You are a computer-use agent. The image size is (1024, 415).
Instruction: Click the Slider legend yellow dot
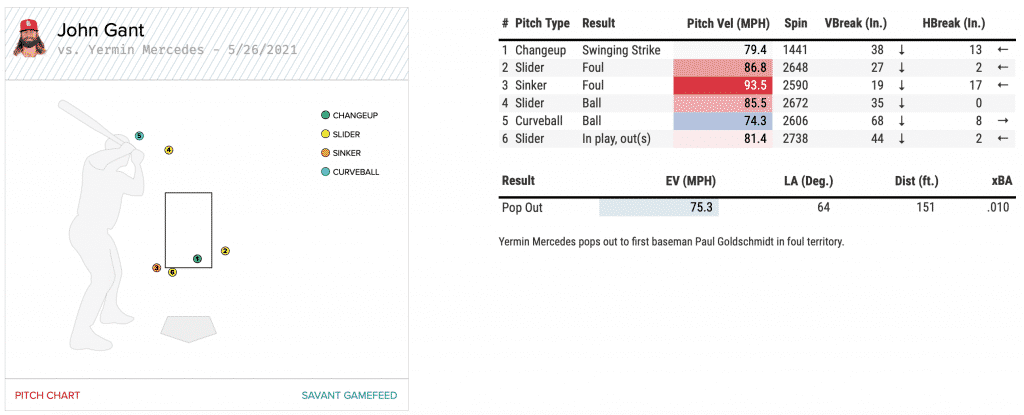point(325,134)
